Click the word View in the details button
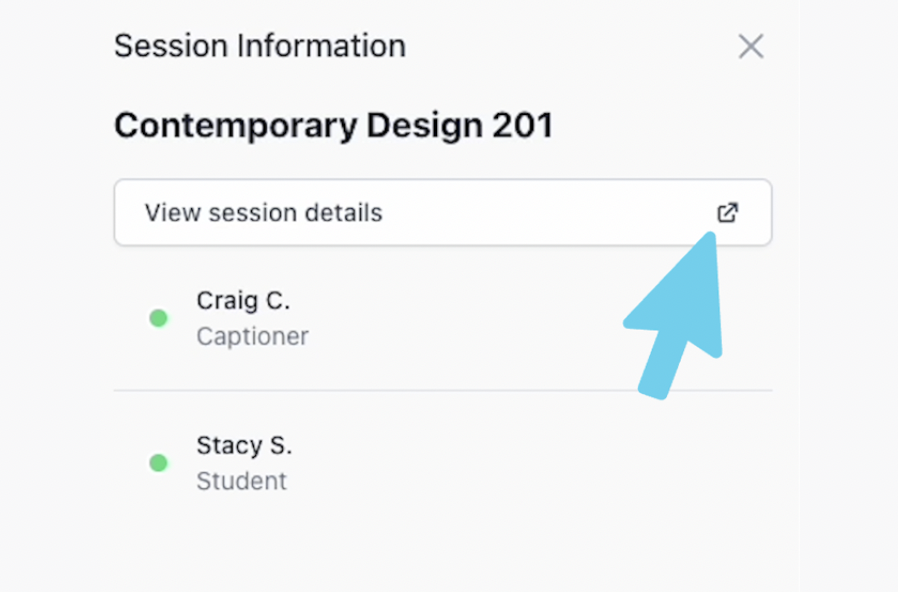 pyautogui.click(x=172, y=212)
